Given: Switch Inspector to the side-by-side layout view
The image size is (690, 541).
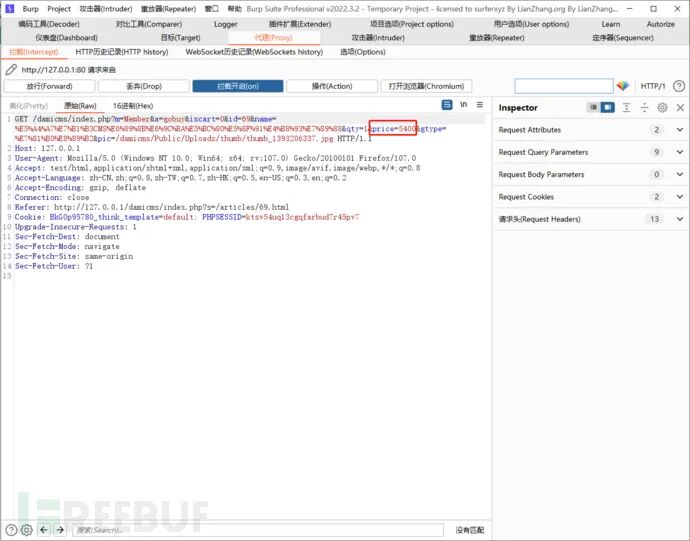Looking at the screenshot, I should [x=607, y=107].
